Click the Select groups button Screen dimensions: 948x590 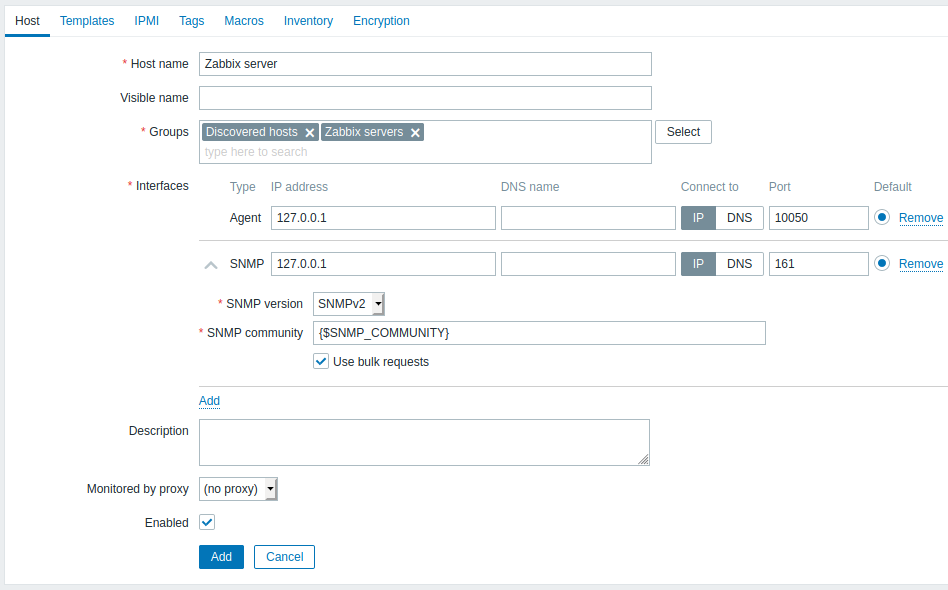(x=683, y=132)
